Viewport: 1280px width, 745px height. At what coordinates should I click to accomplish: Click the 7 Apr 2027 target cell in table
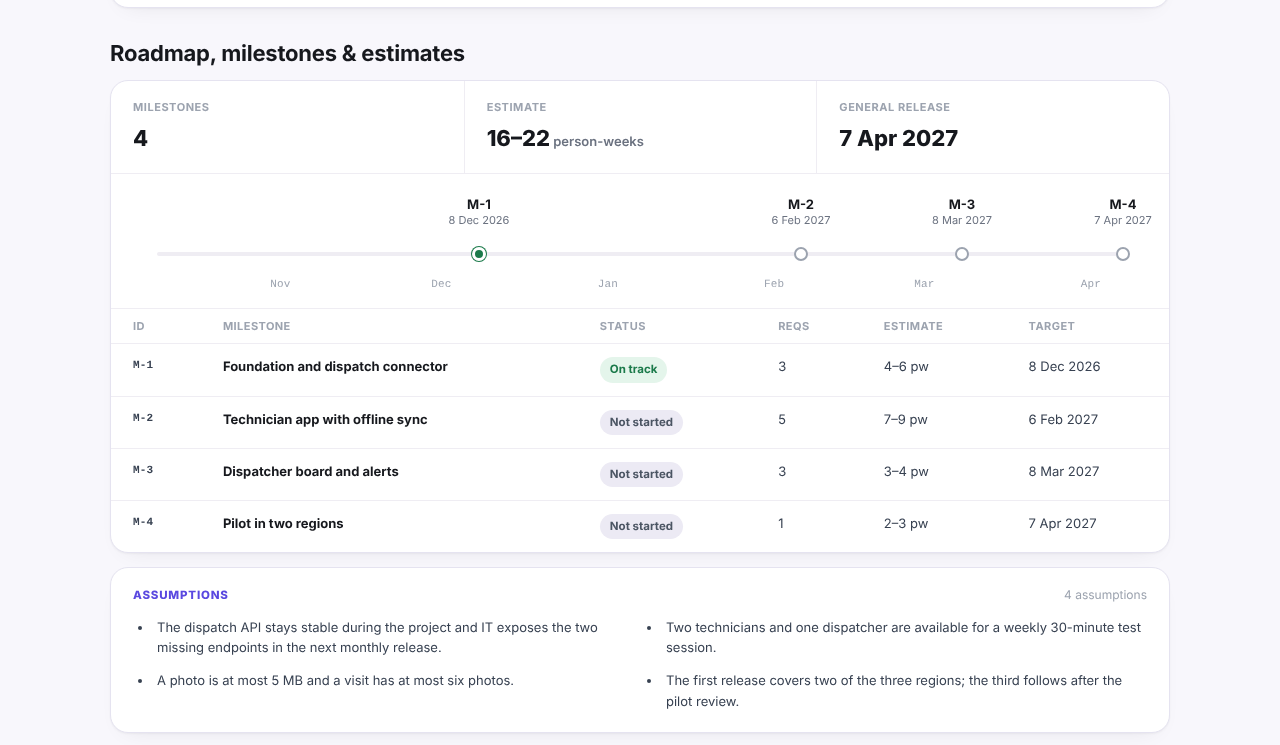pyautogui.click(x=1063, y=524)
